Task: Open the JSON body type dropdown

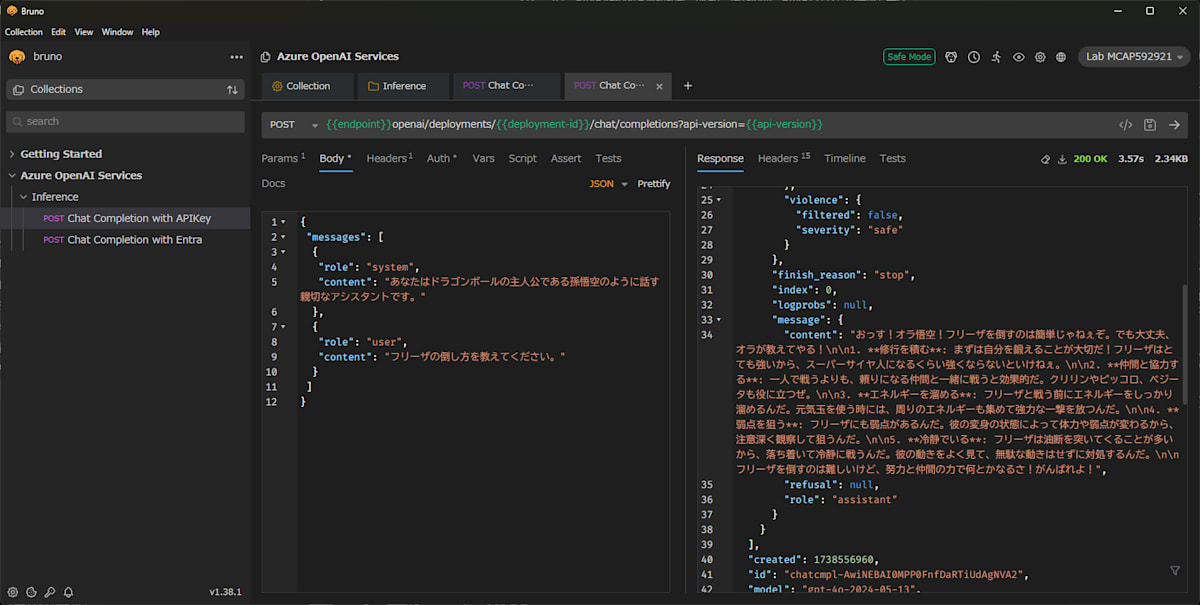Action: click(608, 184)
